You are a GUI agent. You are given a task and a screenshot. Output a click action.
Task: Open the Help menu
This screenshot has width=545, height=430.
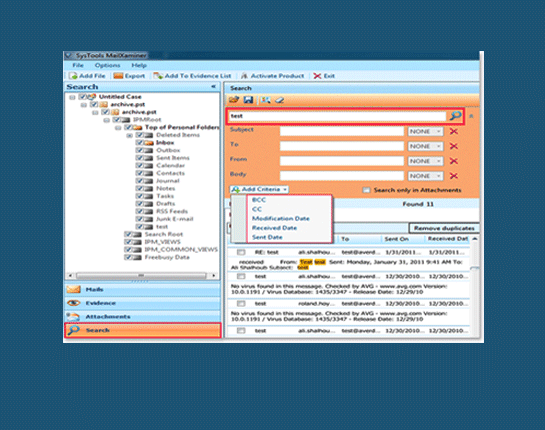coord(139,65)
